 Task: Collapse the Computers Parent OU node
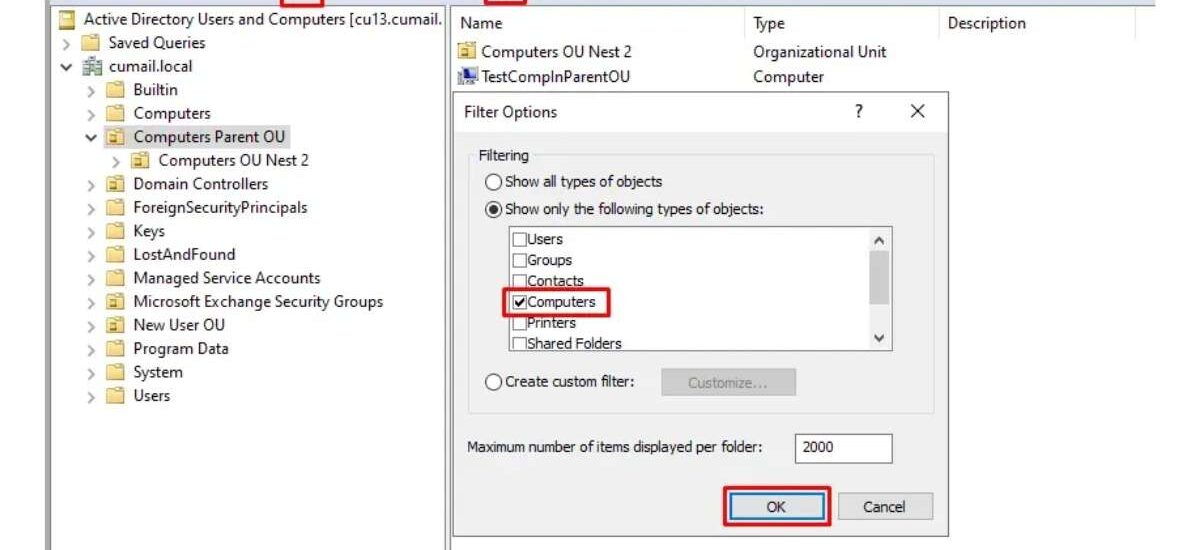pyautogui.click(x=92, y=137)
